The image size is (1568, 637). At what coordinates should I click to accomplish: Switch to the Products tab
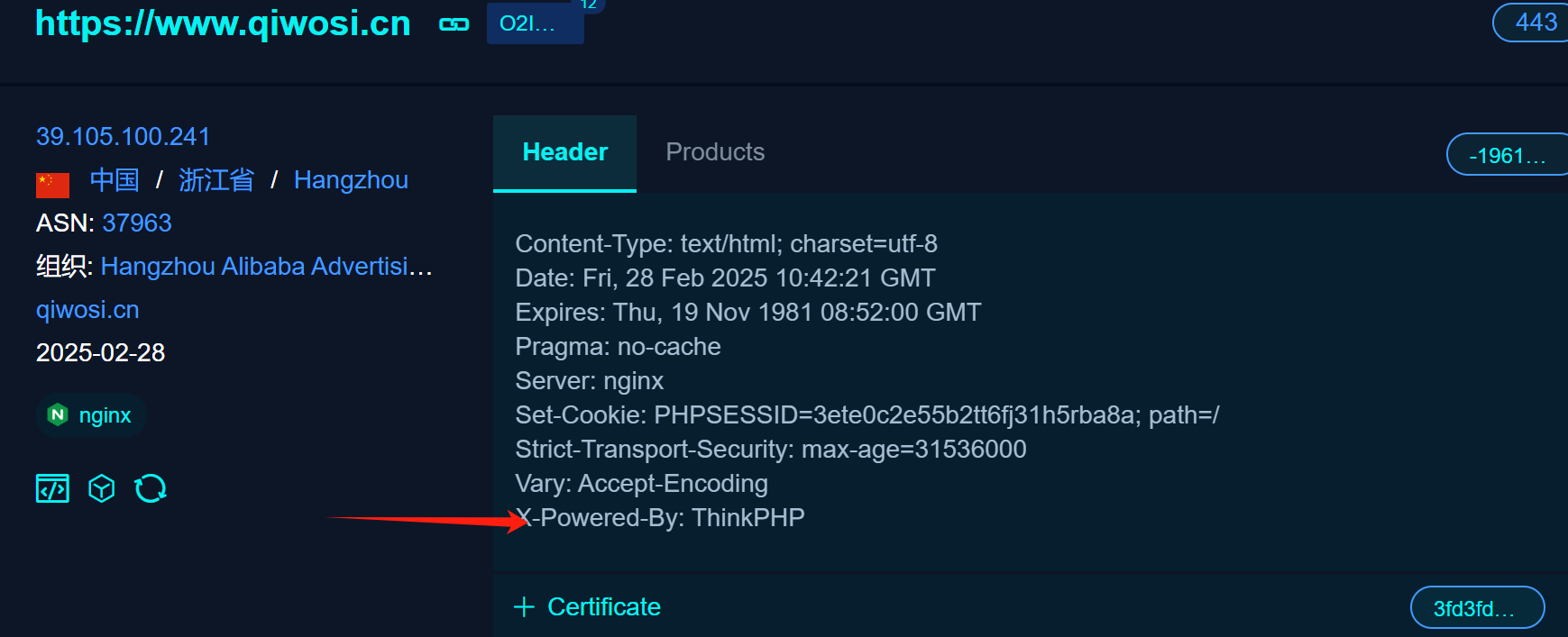pyautogui.click(x=715, y=152)
